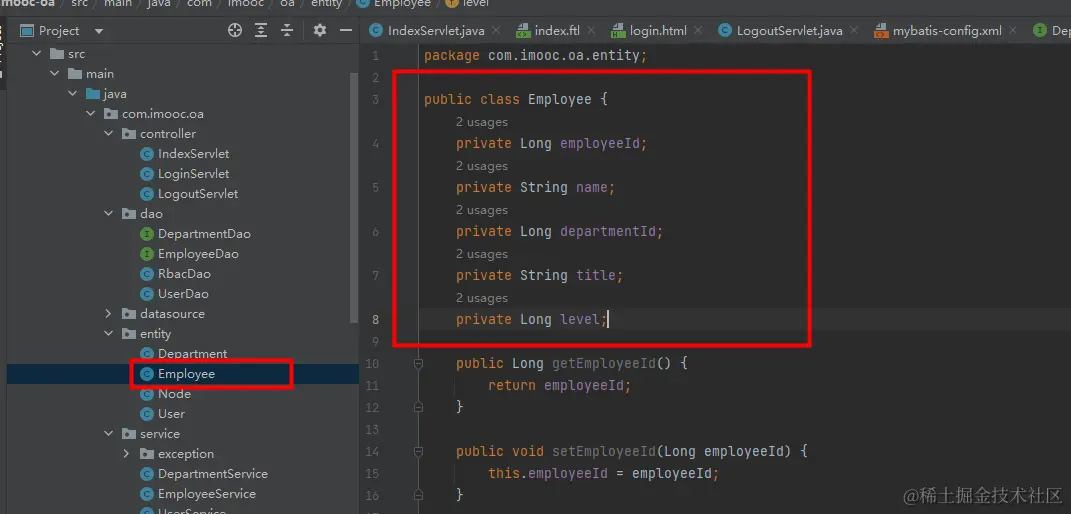Collapse the controller package
Image resolution: width=1071 pixels, height=514 pixels.
[108, 134]
